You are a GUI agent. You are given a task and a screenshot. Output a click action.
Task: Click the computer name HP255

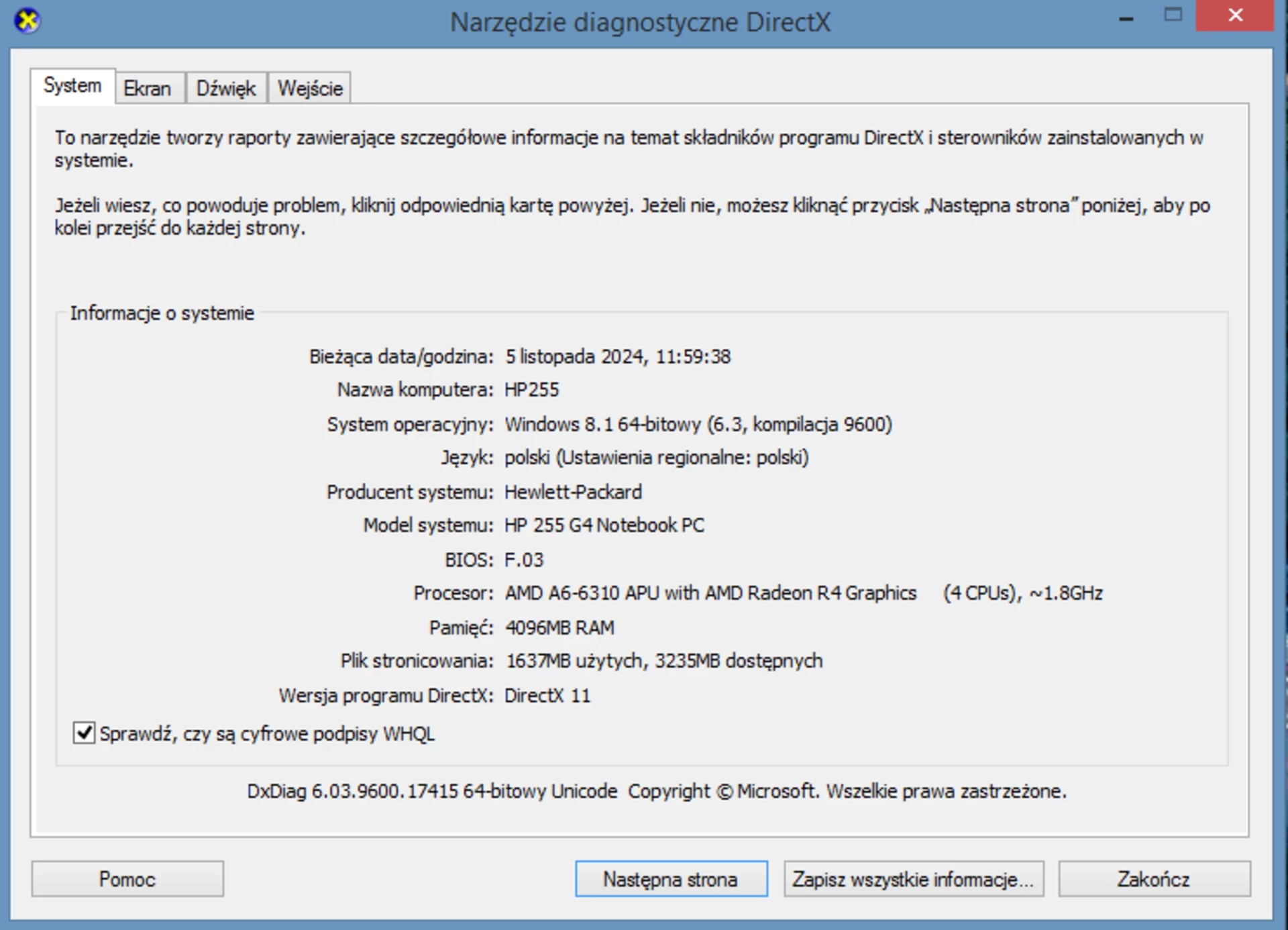(532, 390)
